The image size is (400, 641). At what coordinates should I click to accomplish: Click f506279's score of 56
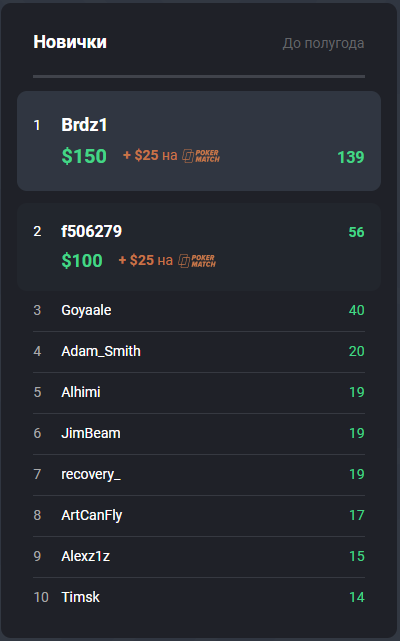tap(356, 232)
